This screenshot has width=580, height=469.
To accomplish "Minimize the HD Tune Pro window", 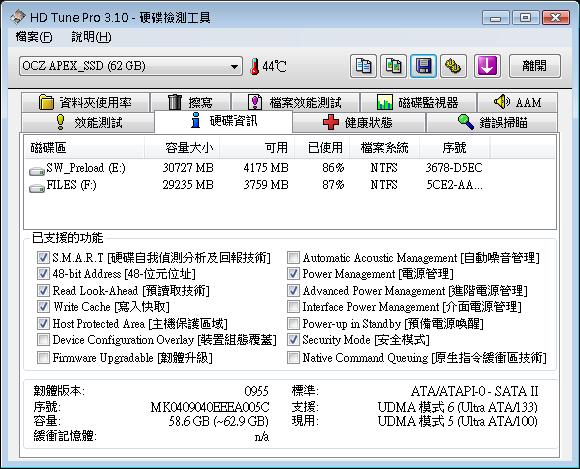I will click(x=496, y=17).
